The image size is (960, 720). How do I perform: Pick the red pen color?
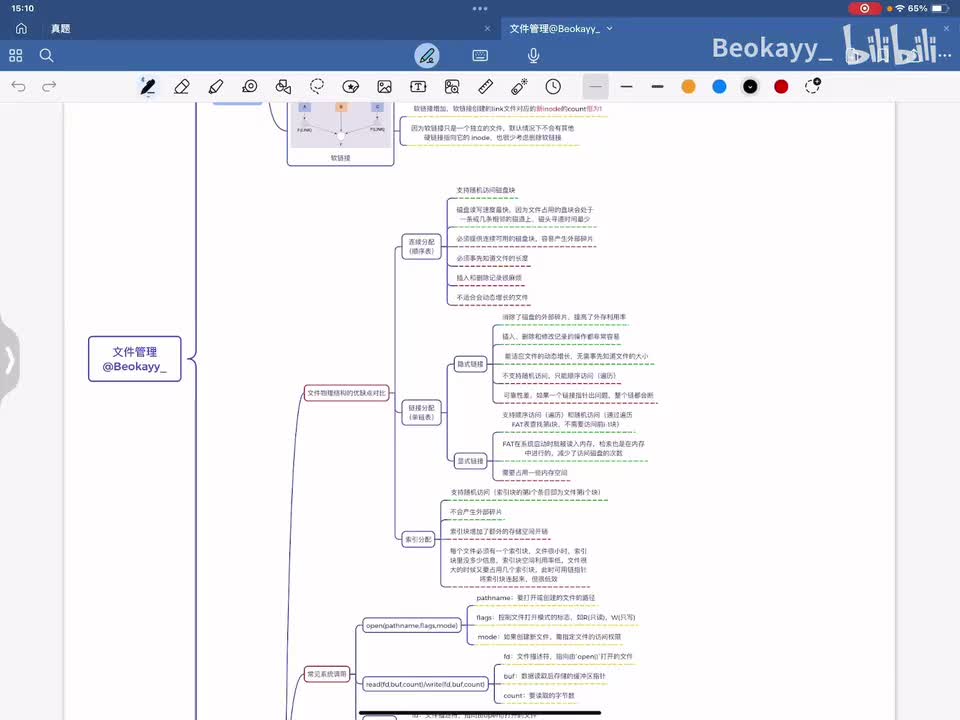[781, 86]
